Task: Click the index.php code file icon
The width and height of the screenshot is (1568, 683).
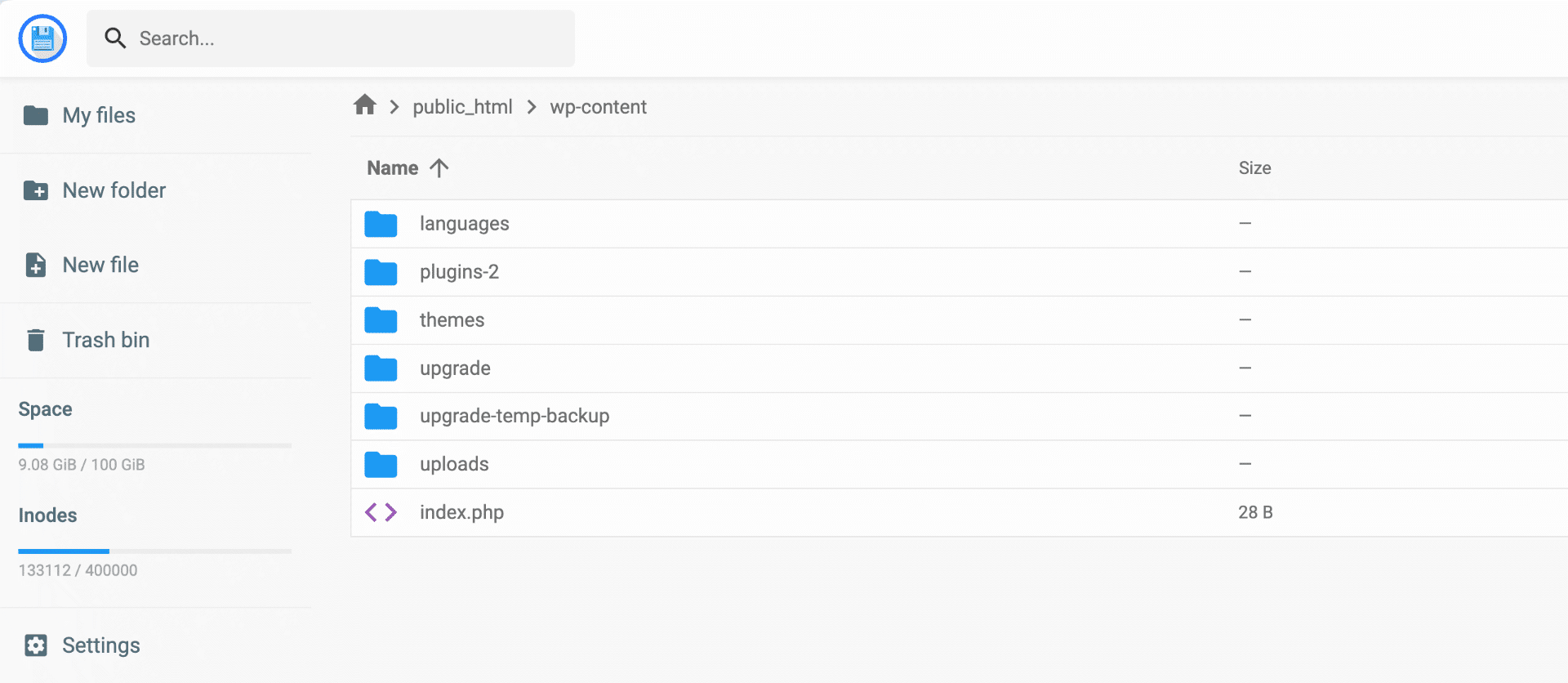Action: click(381, 512)
